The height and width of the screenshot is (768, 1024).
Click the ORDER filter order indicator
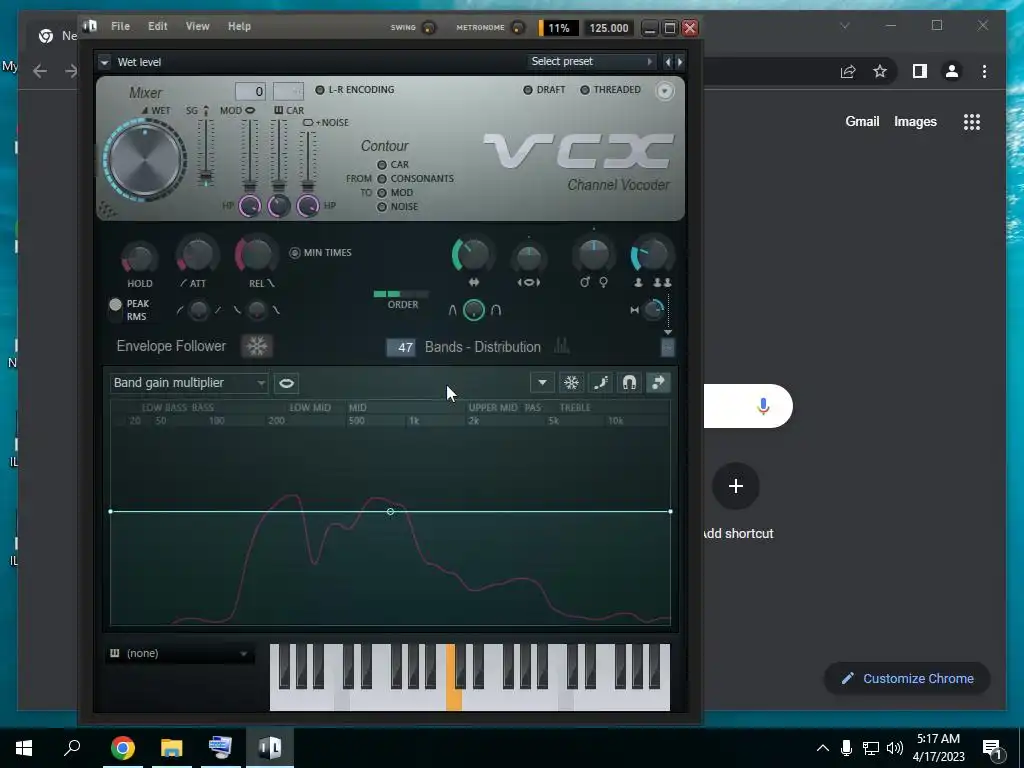click(x=401, y=295)
